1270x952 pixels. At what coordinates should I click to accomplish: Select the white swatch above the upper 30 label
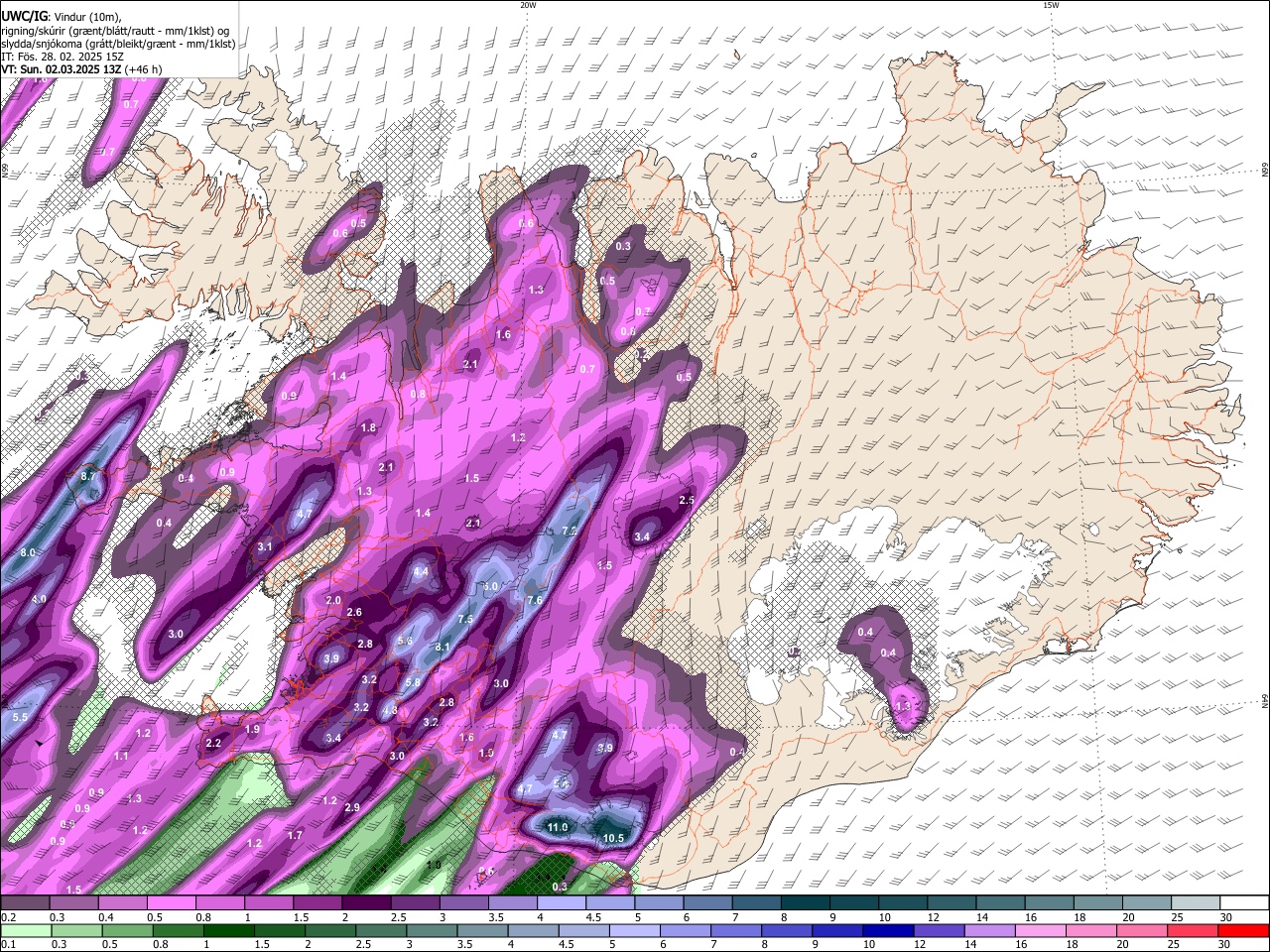click(1244, 903)
